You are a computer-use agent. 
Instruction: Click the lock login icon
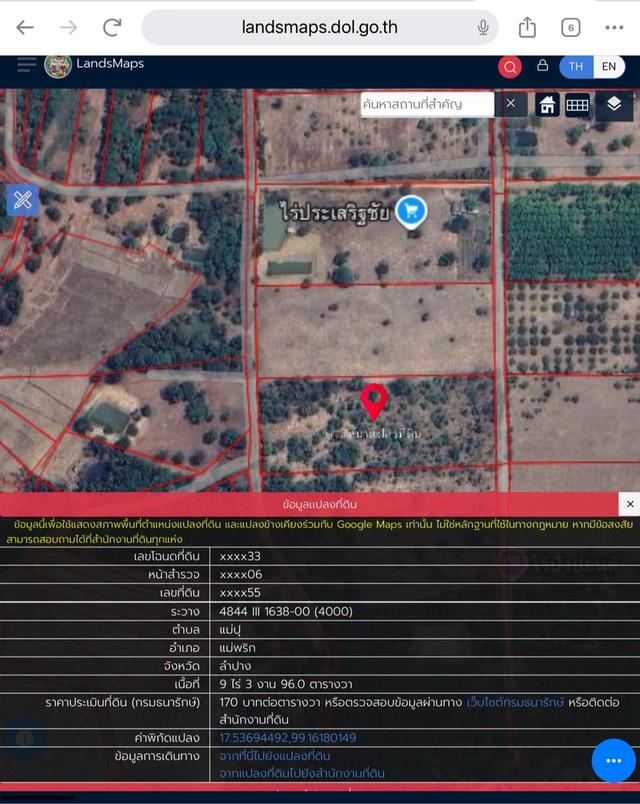542,66
